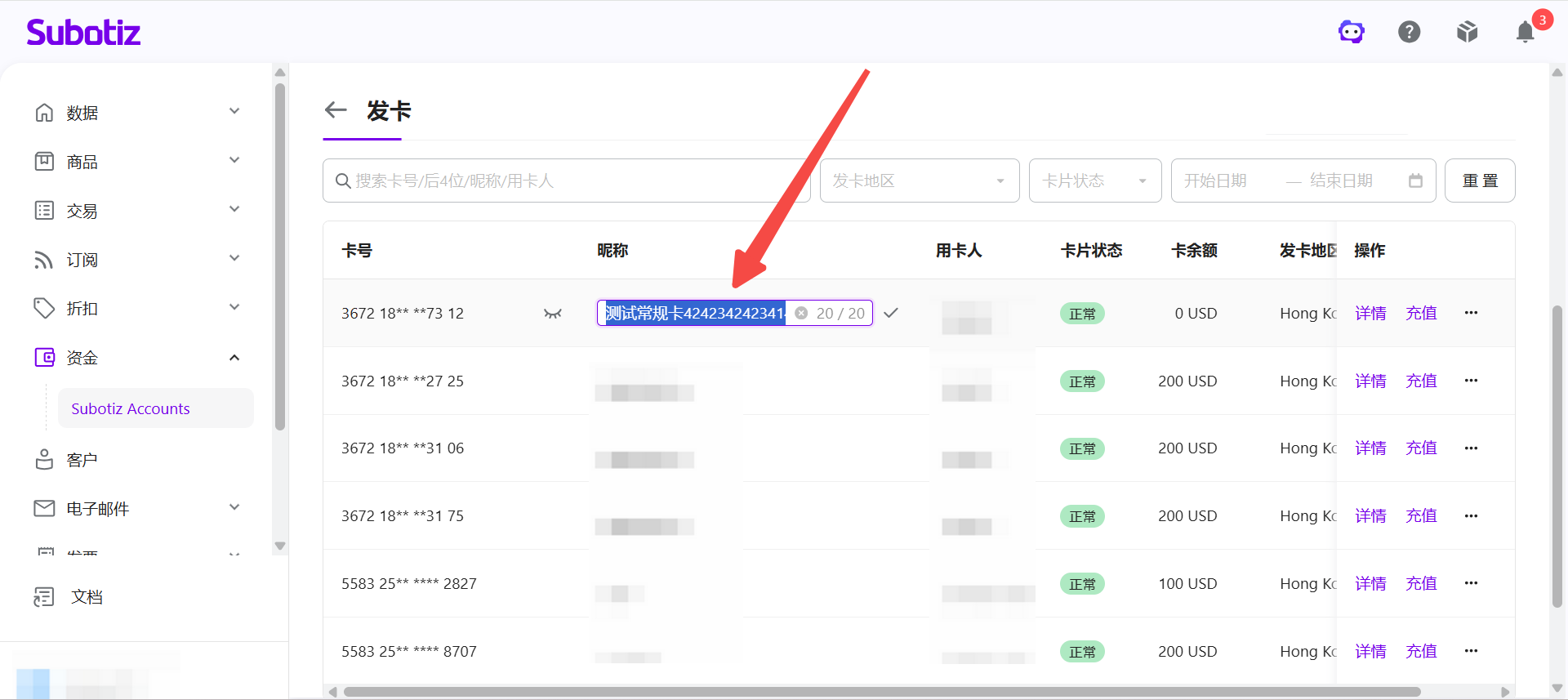
Task: Expand the 商品 menu chevron
Action: coord(234,160)
